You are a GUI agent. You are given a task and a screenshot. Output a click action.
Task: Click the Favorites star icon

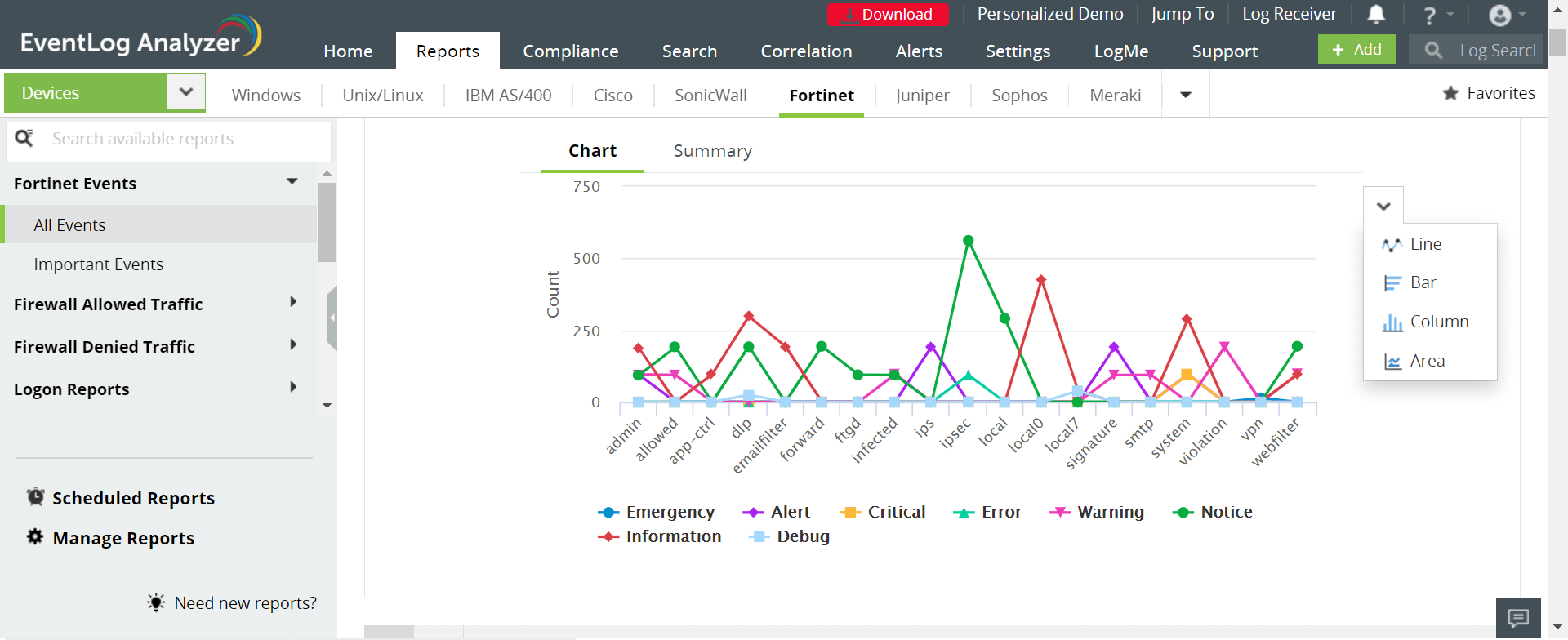coord(1450,93)
